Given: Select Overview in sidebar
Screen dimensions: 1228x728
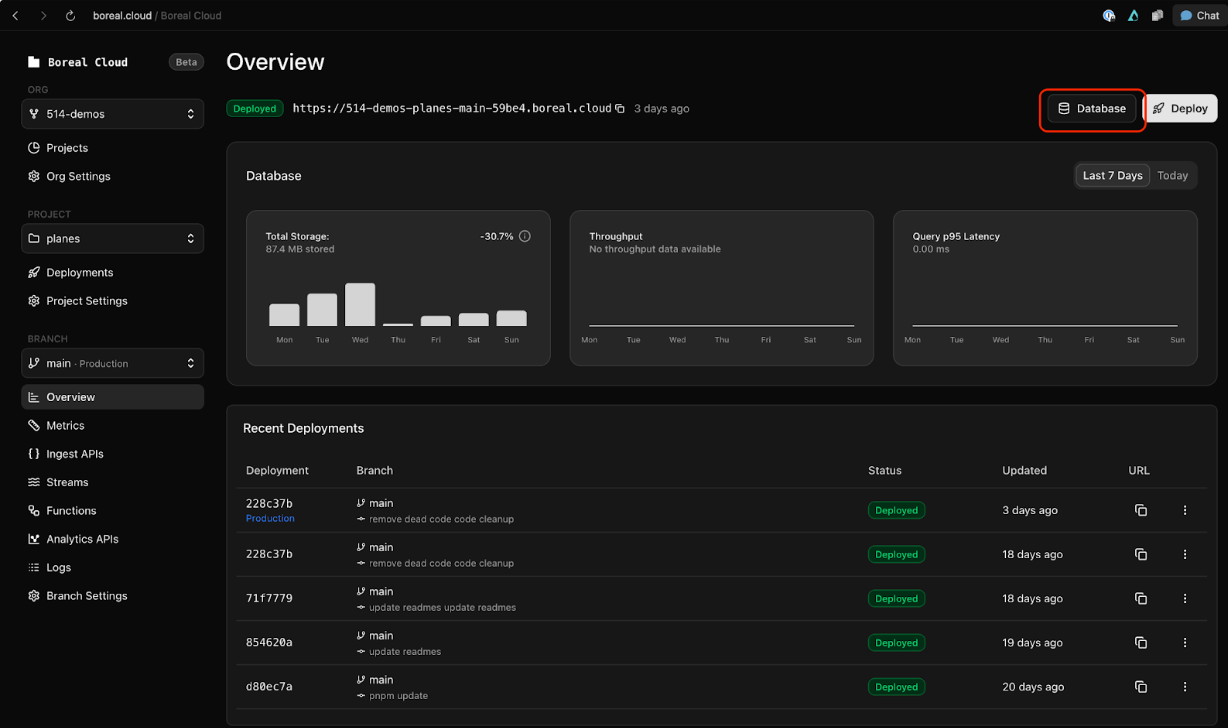Looking at the screenshot, I should coord(112,397).
